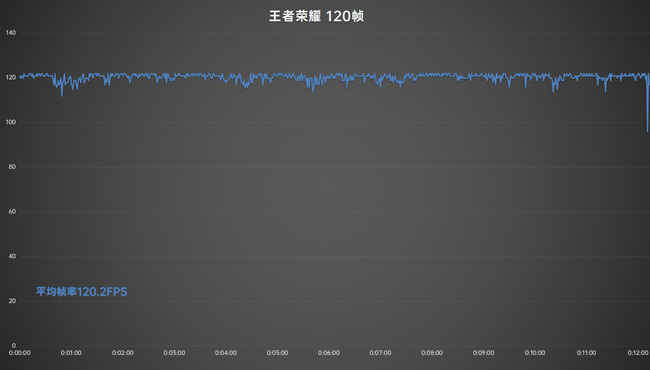
Task: Click the 0:01:00 time label
Action: [71, 353]
